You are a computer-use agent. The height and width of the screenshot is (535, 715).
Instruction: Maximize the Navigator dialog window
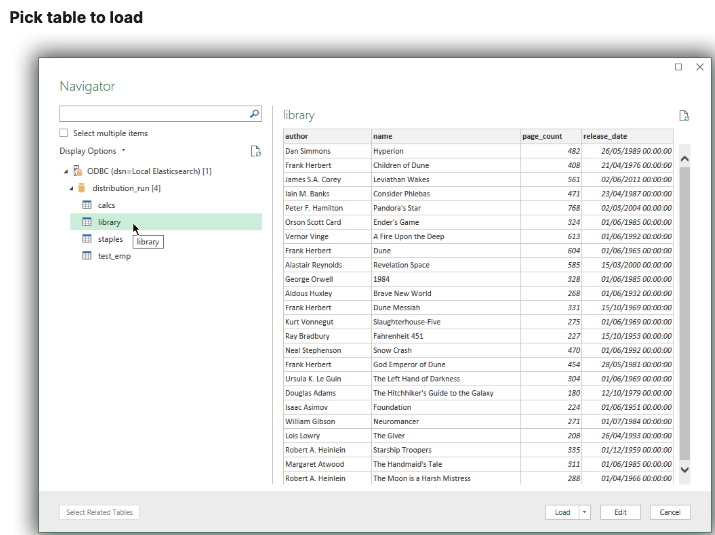pos(679,67)
